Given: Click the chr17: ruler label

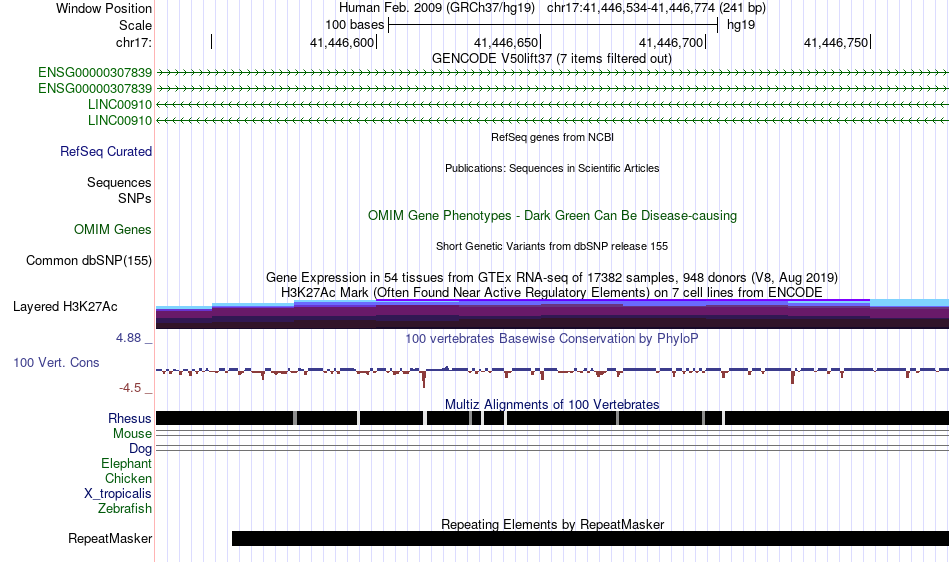Looking at the screenshot, I should [134, 42].
